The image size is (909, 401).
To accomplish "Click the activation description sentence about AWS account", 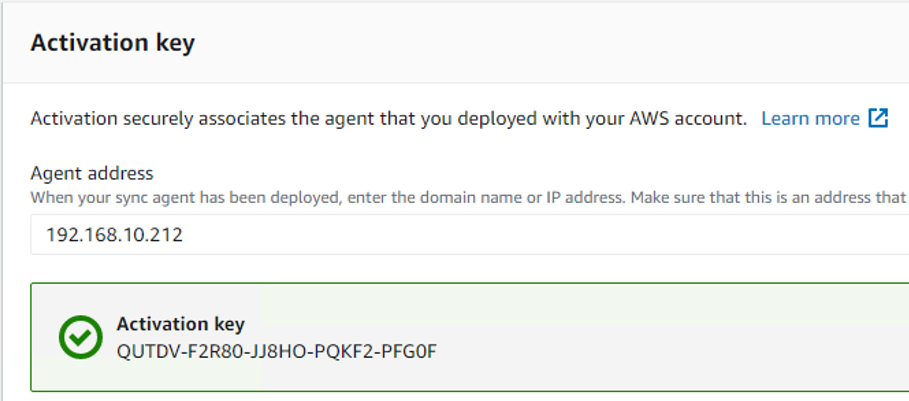I will (x=388, y=119).
